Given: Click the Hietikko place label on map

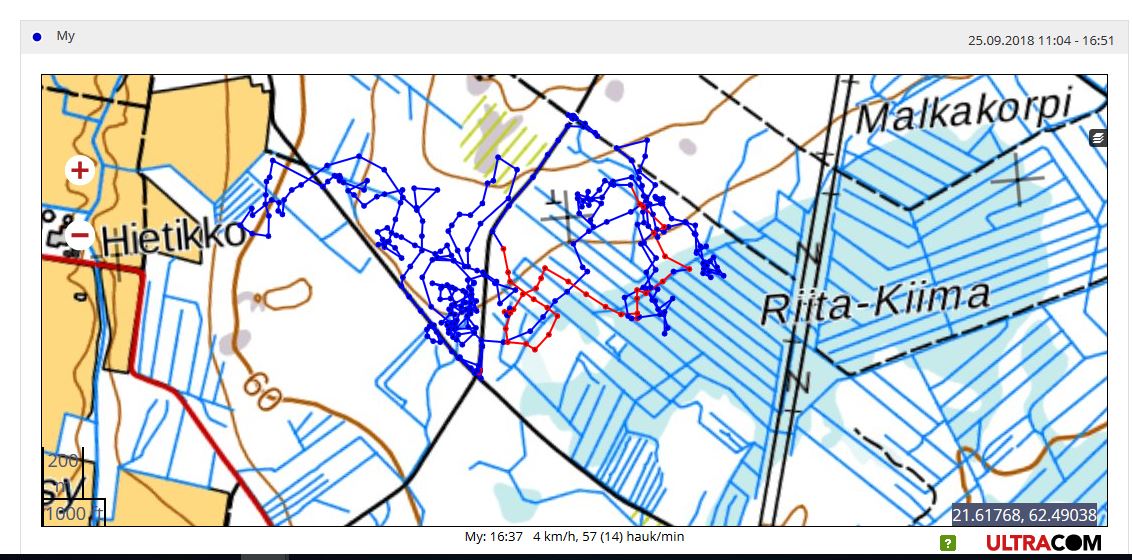Looking at the screenshot, I should tap(172, 237).
